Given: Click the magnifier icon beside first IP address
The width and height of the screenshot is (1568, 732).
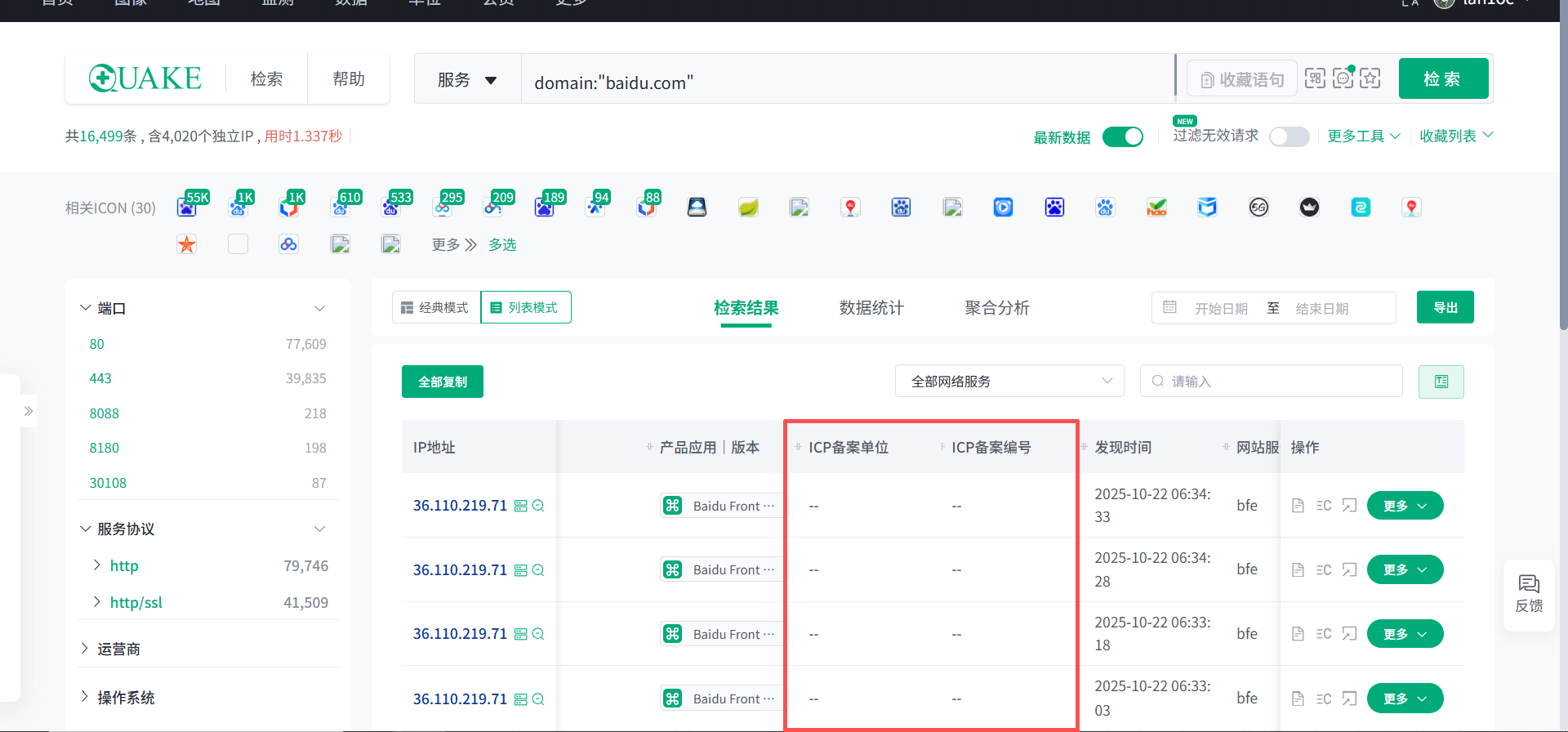Looking at the screenshot, I should click(538, 506).
